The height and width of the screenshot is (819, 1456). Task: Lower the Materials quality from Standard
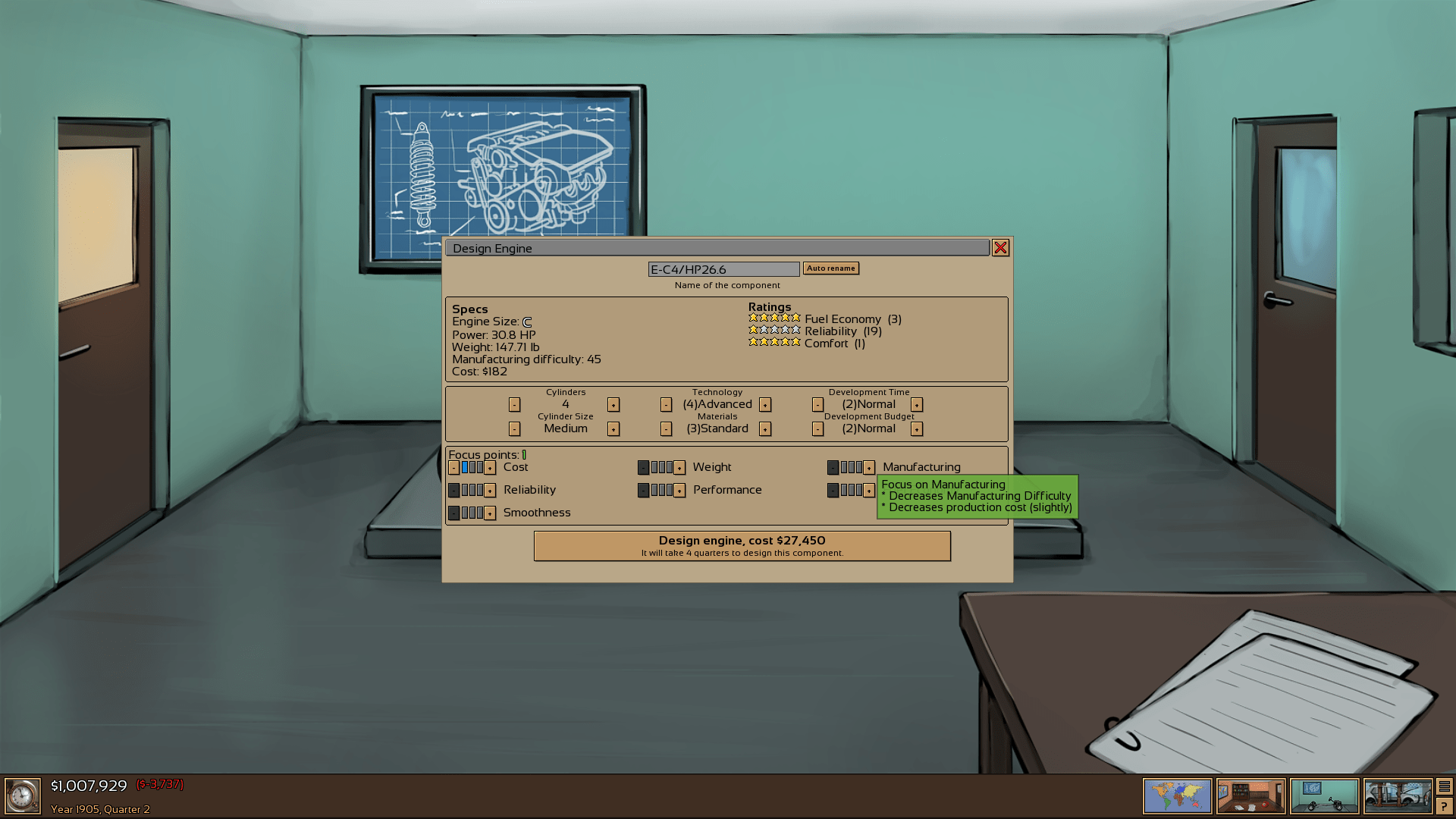coord(666,429)
